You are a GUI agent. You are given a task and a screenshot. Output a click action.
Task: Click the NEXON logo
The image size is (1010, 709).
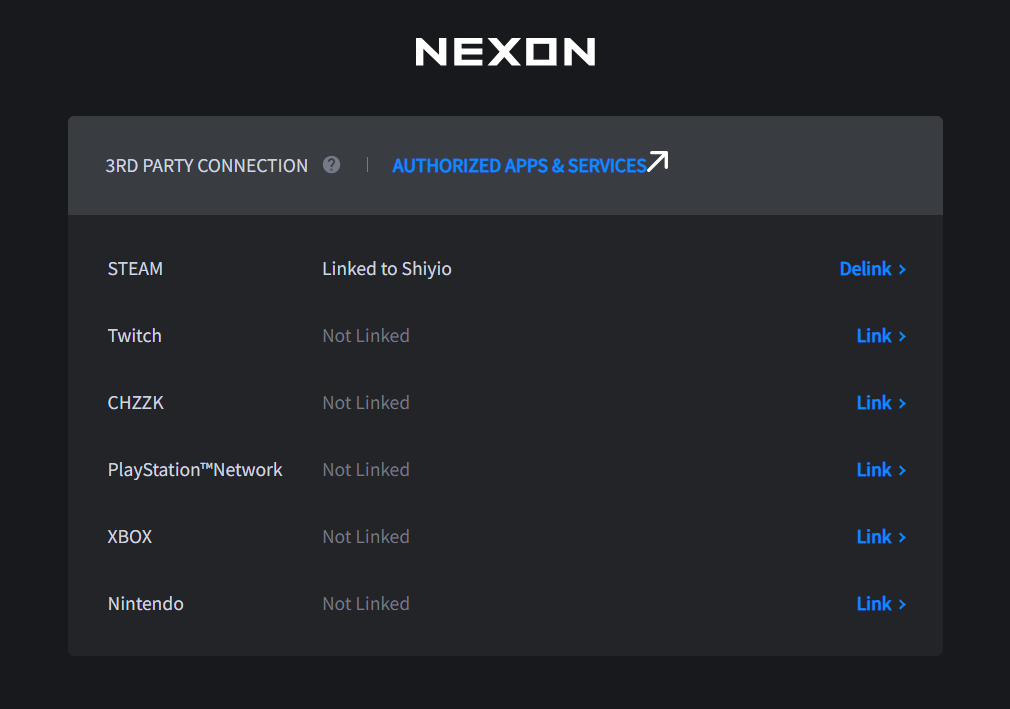[505, 52]
